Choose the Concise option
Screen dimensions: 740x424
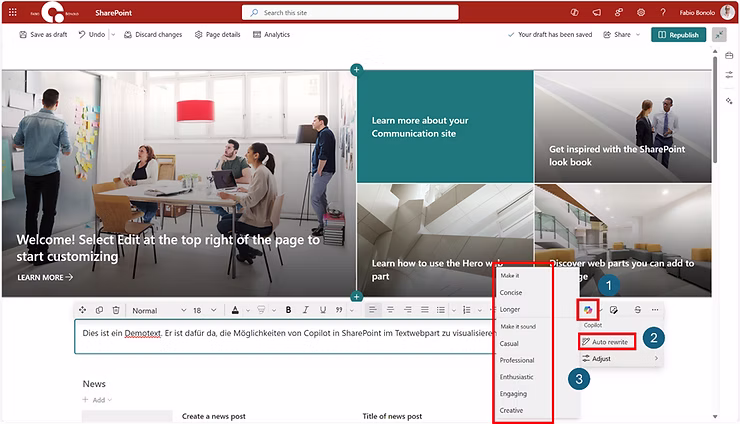click(511, 292)
